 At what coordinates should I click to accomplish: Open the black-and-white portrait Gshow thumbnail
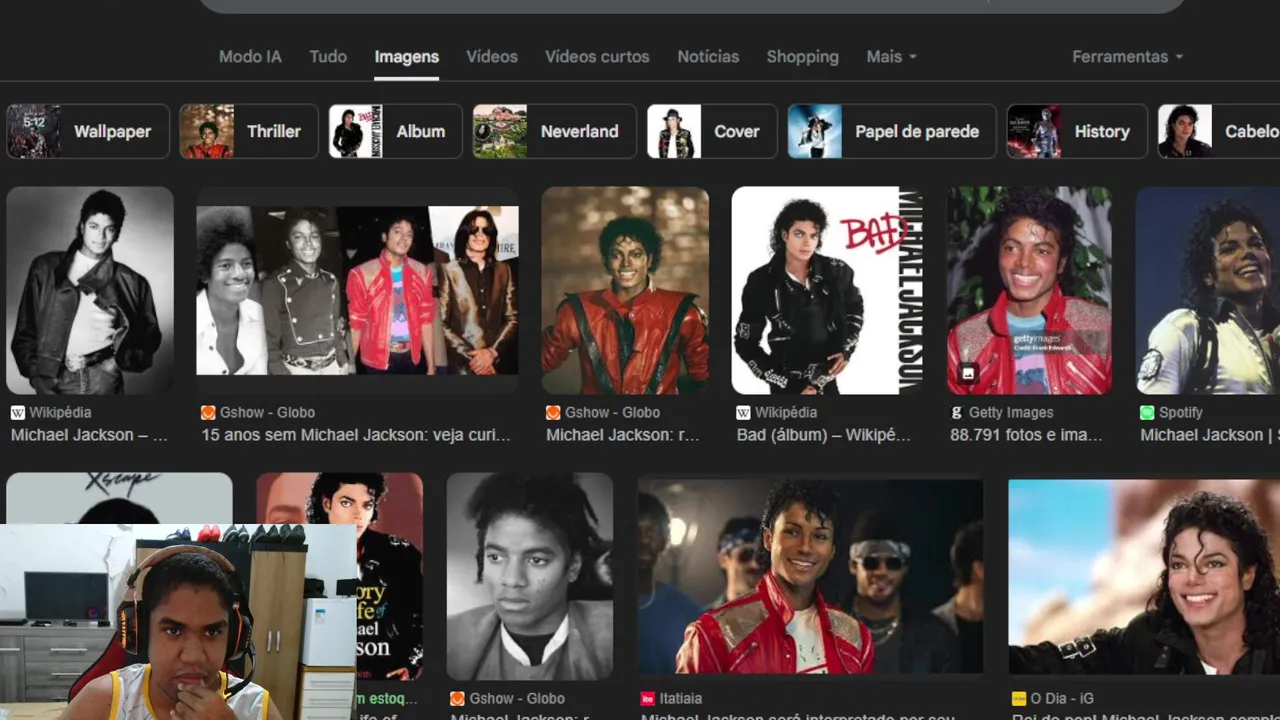(530, 577)
